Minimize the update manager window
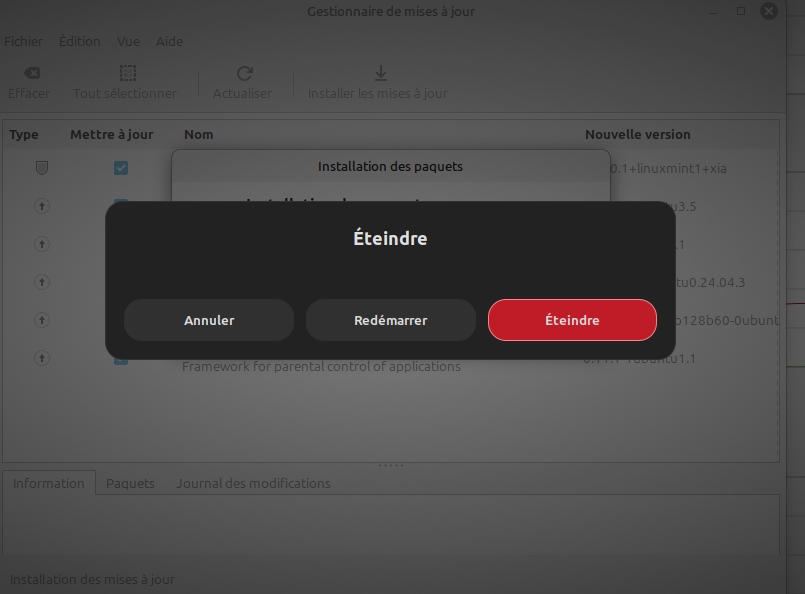The height and width of the screenshot is (594, 805). coord(713,11)
